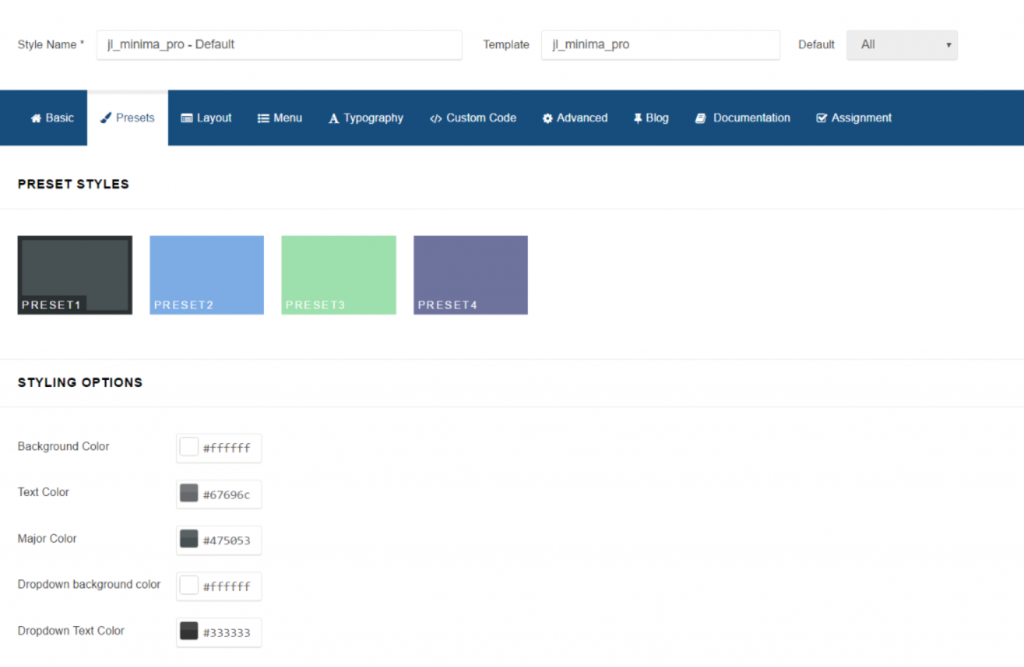Open Documentation via the book icon

point(701,117)
